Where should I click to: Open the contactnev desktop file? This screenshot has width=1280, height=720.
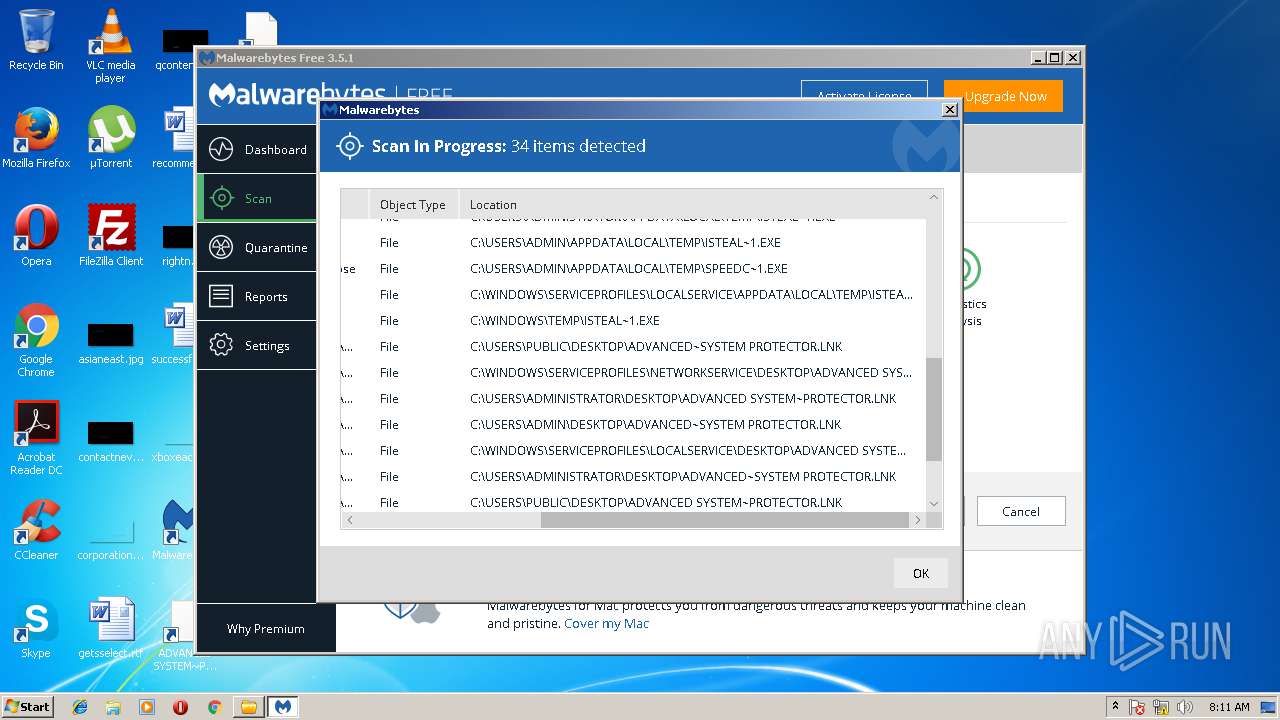(110, 441)
